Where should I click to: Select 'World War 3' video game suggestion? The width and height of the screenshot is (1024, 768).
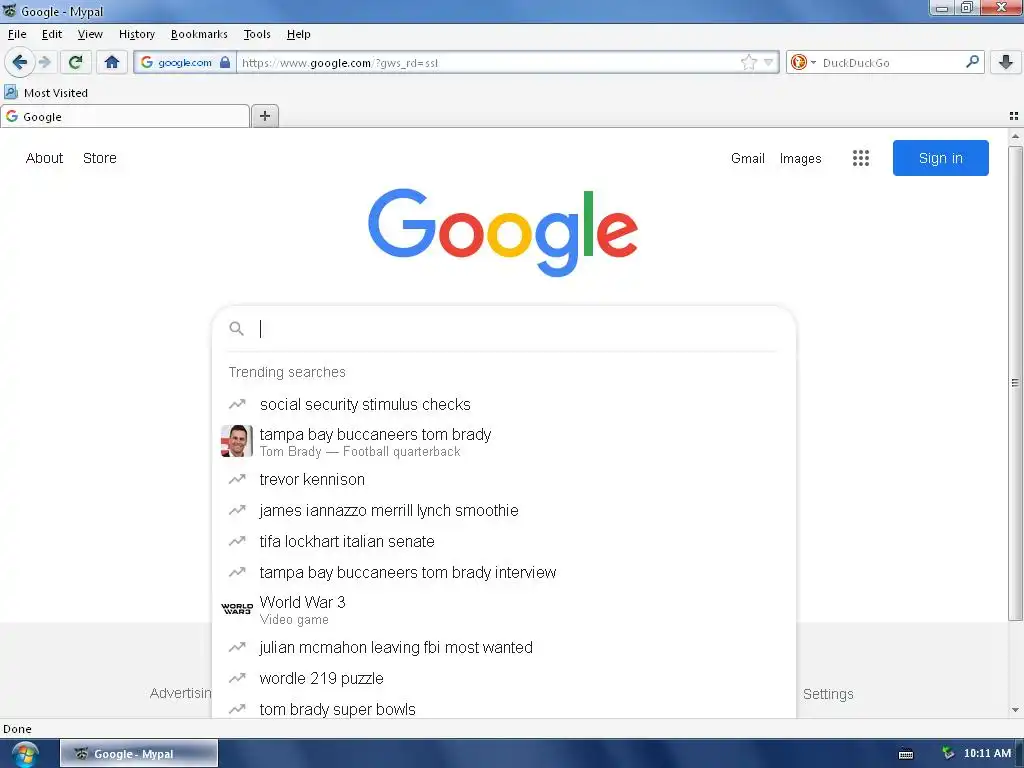(x=504, y=609)
